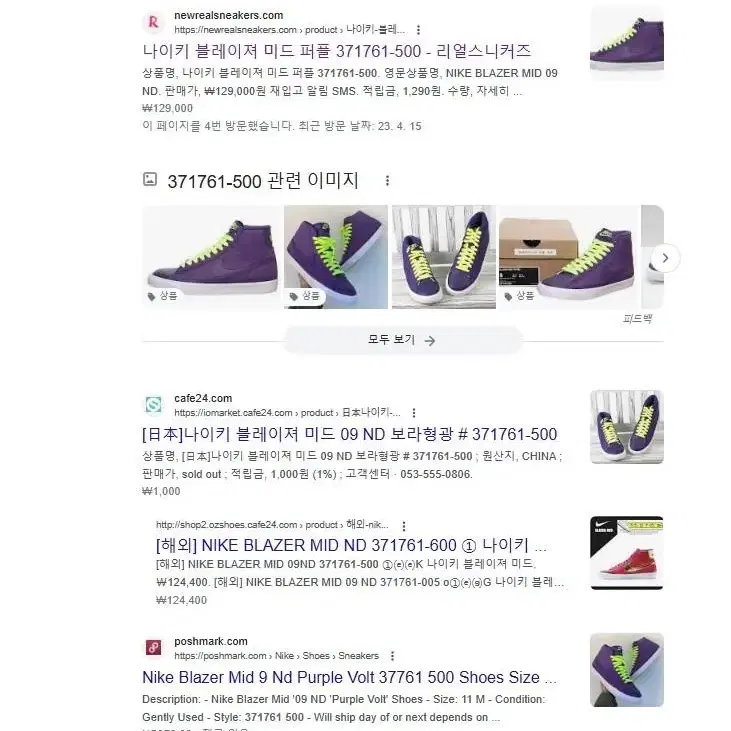This screenshot has height=731, width=731.
Task: Open first purple sneaker image in carousel
Action: pyautogui.click(x=212, y=257)
